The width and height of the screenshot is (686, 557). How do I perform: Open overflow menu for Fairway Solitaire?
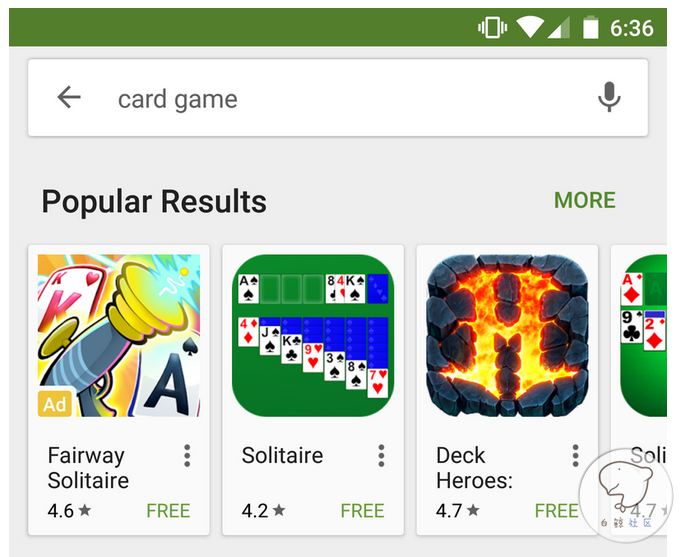(187, 456)
